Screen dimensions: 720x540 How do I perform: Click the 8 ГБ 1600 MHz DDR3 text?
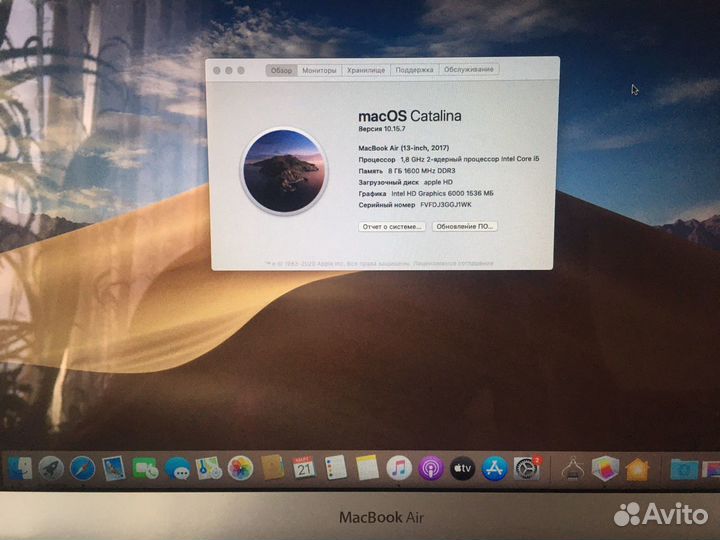pos(422,170)
